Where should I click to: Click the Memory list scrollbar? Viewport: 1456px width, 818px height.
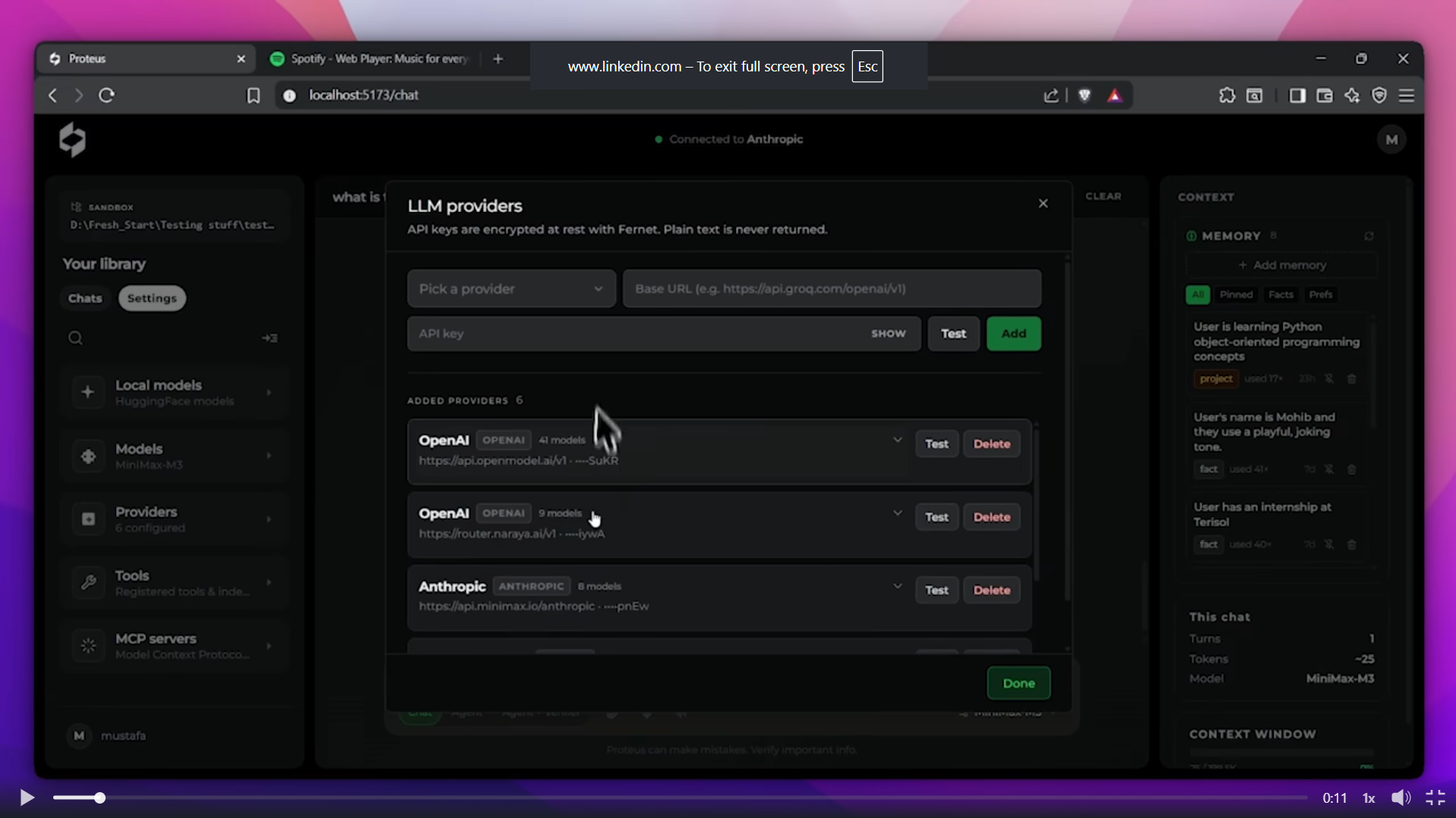1372,374
